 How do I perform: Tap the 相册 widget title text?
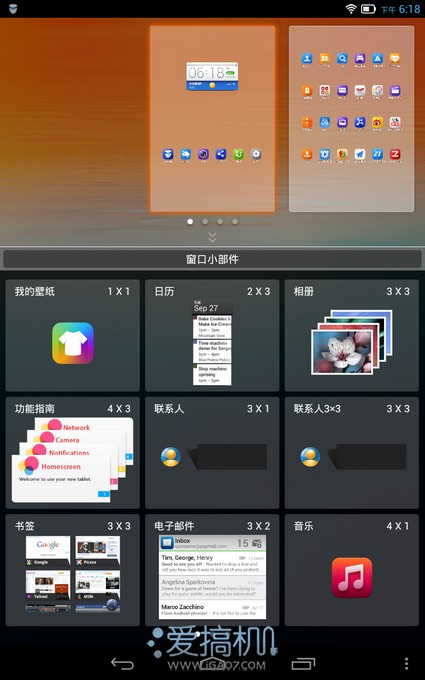(x=304, y=291)
